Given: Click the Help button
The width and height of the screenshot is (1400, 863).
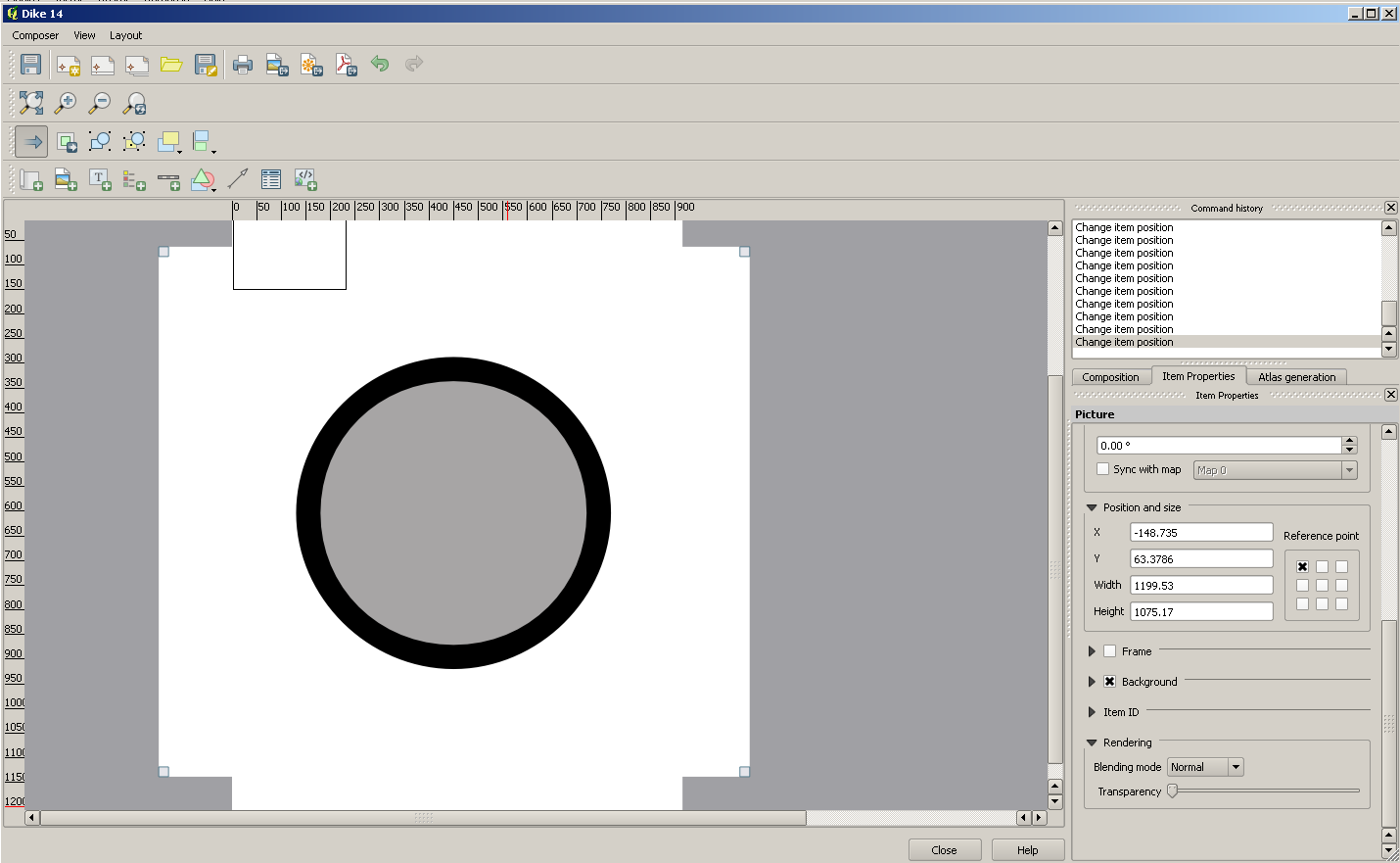Looking at the screenshot, I should point(1027,849).
